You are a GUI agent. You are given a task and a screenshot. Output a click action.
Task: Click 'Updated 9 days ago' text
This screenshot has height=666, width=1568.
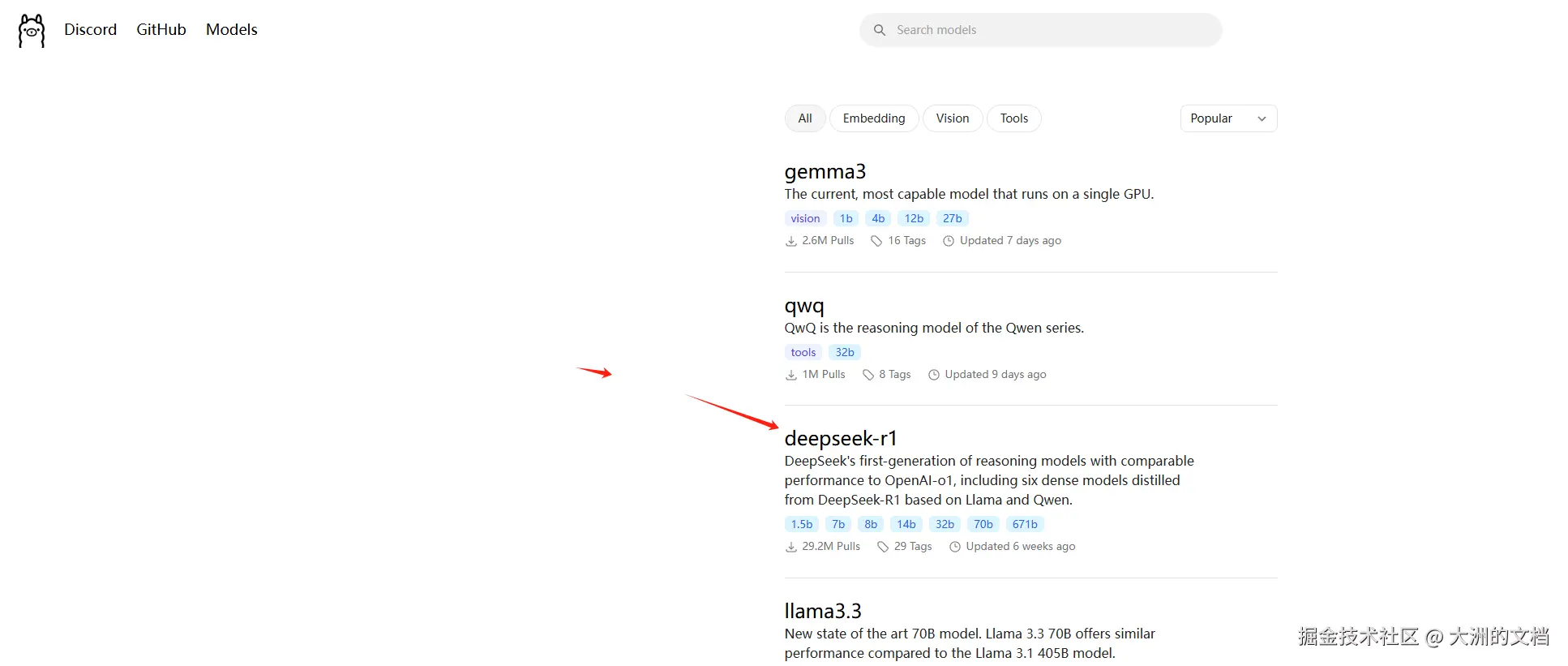[996, 375]
